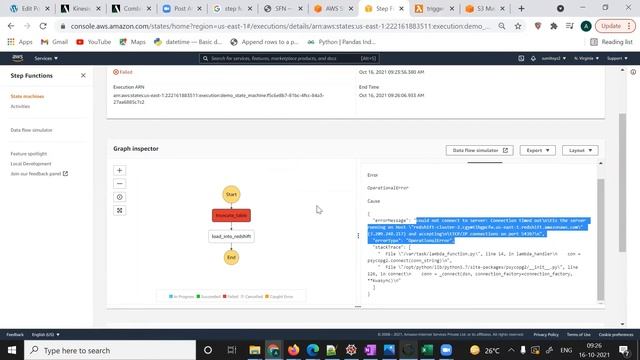This screenshot has width=640, height=360.
Task: Open the account name dropdown
Action: tap(553, 58)
